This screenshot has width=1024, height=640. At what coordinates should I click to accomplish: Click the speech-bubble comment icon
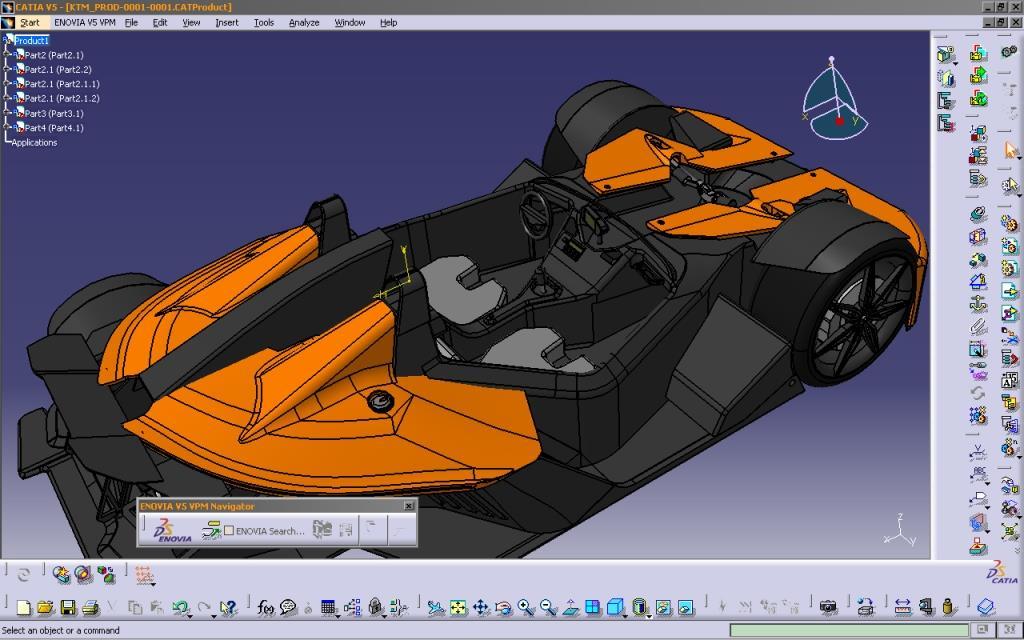pyautogui.click(x=288, y=608)
